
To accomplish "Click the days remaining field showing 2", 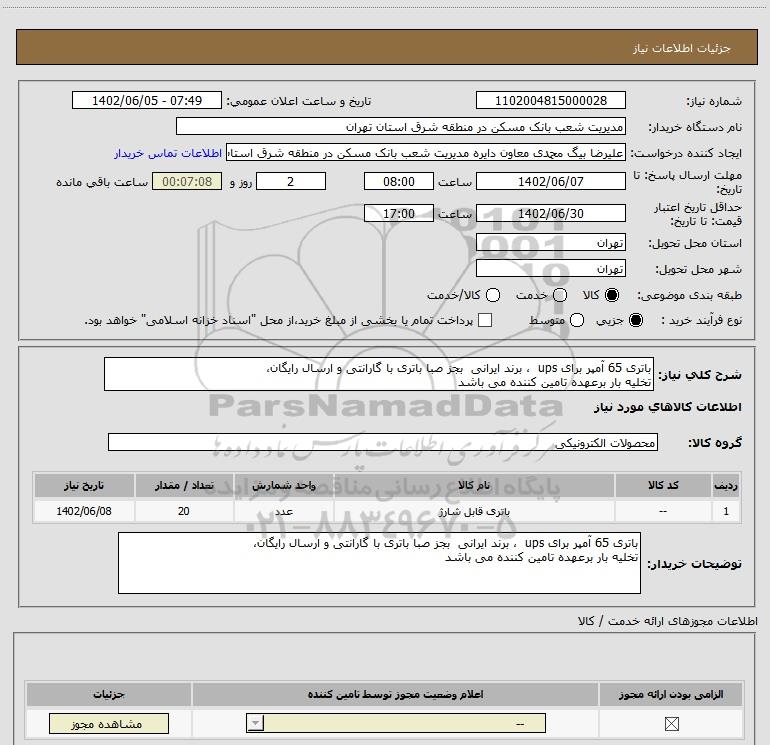I will tap(291, 181).
